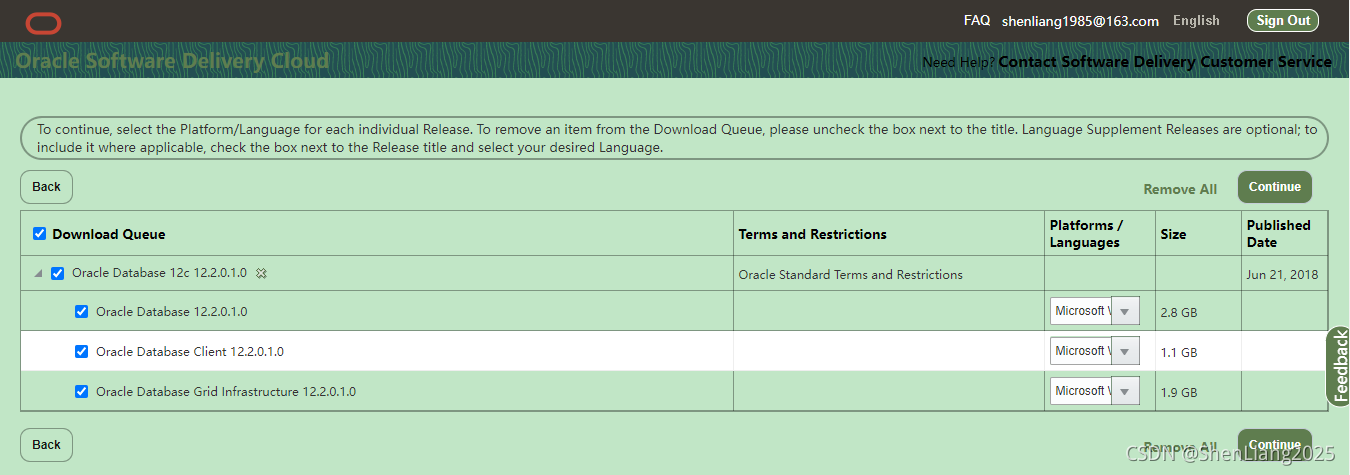Click the top Remove All link
This screenshot has width=1350, height=475.
[1180, 189]
